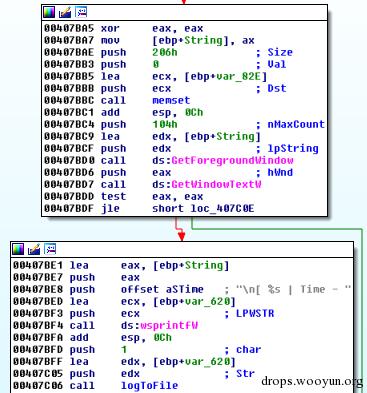The width and height of the screenshot is (367, 393).
Task: Click the group nodes icon in lower block
Action: 50,249
